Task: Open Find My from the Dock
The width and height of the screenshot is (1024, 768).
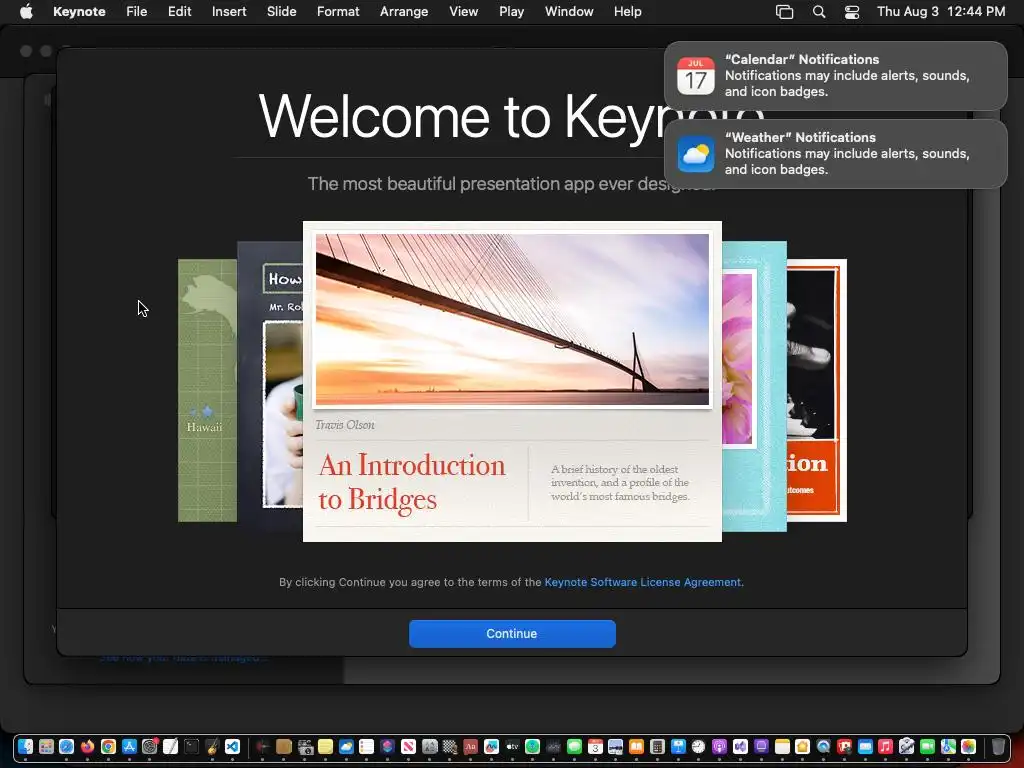Action: [x=532, y=746]
